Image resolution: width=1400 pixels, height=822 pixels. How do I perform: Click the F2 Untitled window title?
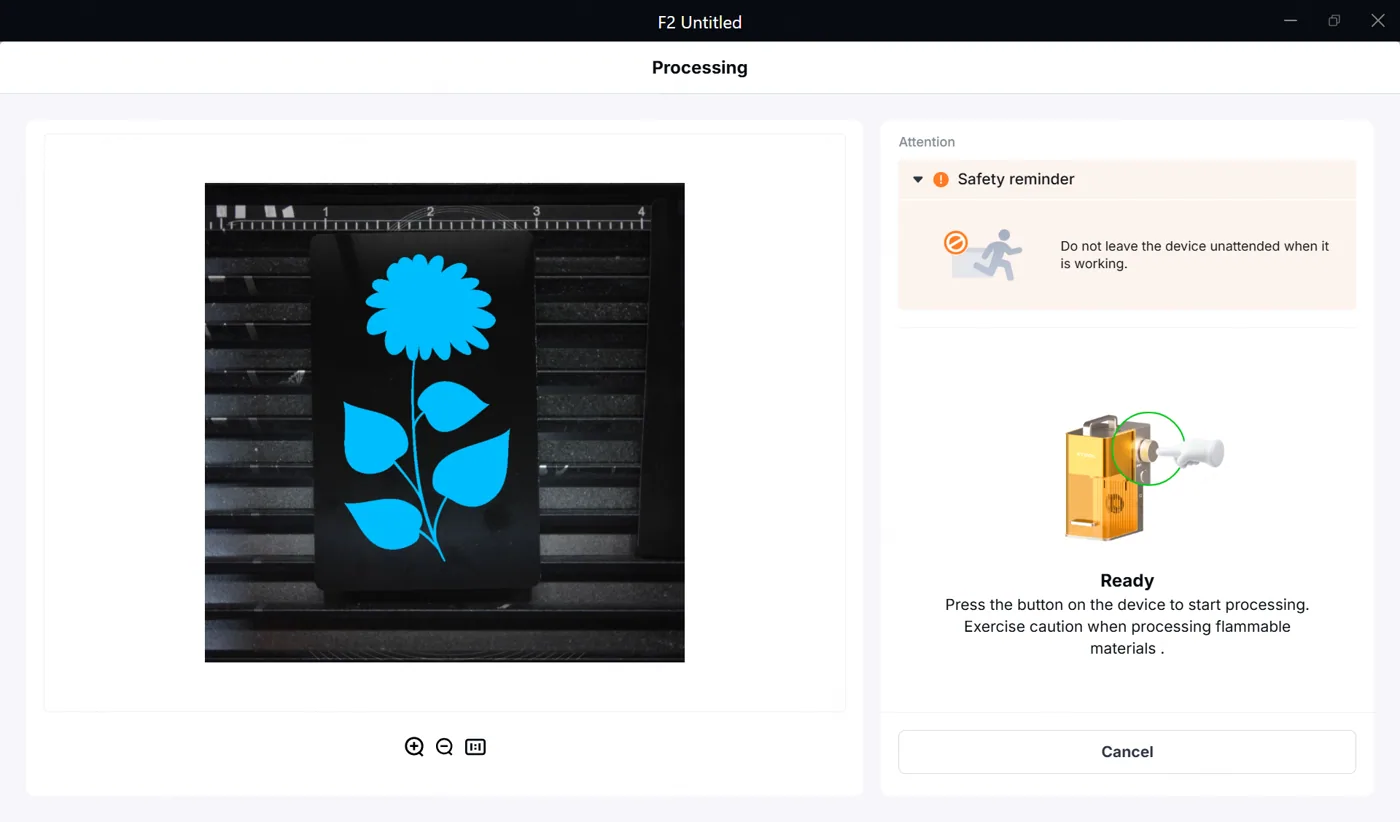(700, 22)
